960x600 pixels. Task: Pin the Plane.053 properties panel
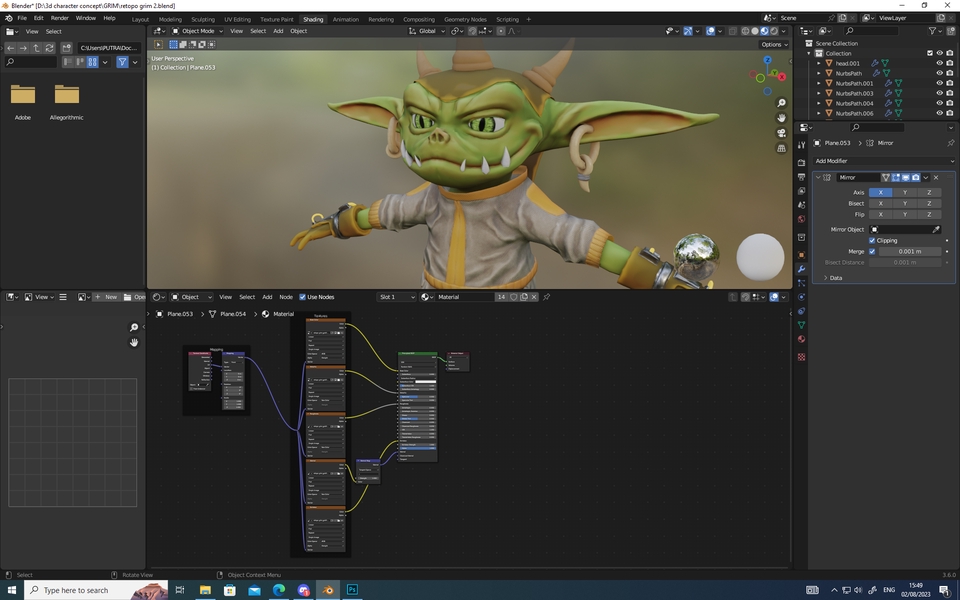coord(950,143)
